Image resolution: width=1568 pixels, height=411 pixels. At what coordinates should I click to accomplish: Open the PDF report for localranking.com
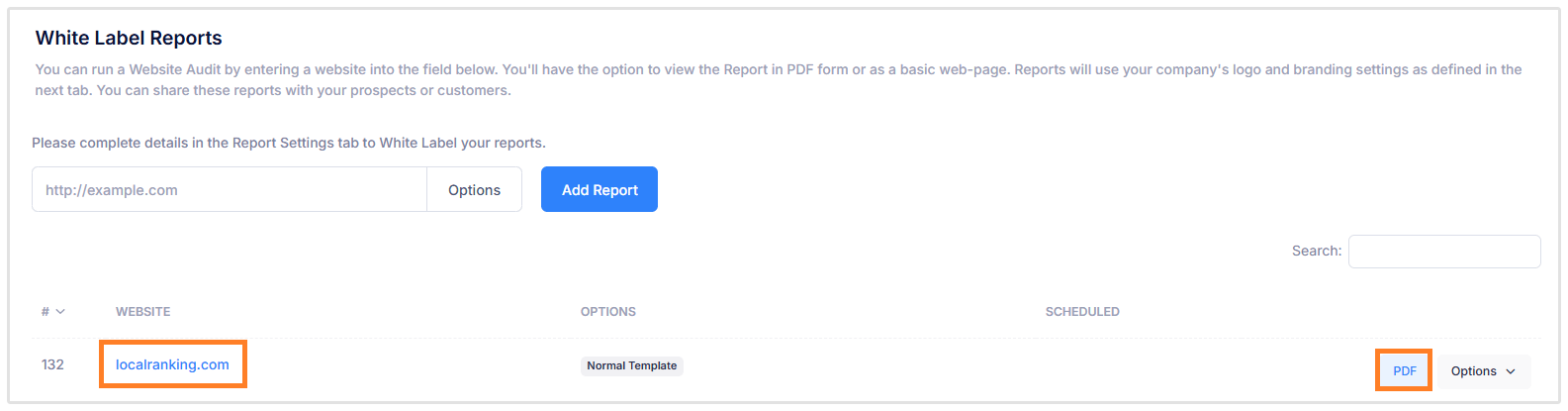1404,371
